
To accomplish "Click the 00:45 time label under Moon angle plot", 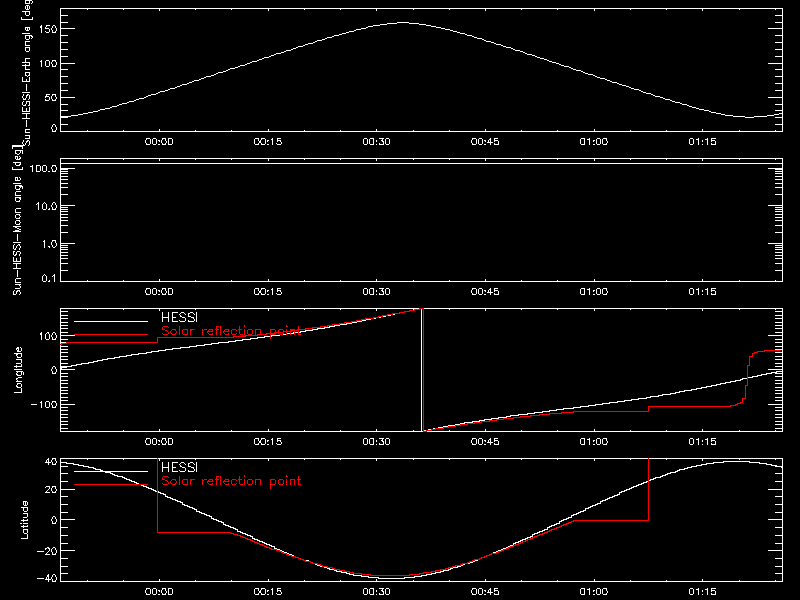I will [x=485, y=292].
